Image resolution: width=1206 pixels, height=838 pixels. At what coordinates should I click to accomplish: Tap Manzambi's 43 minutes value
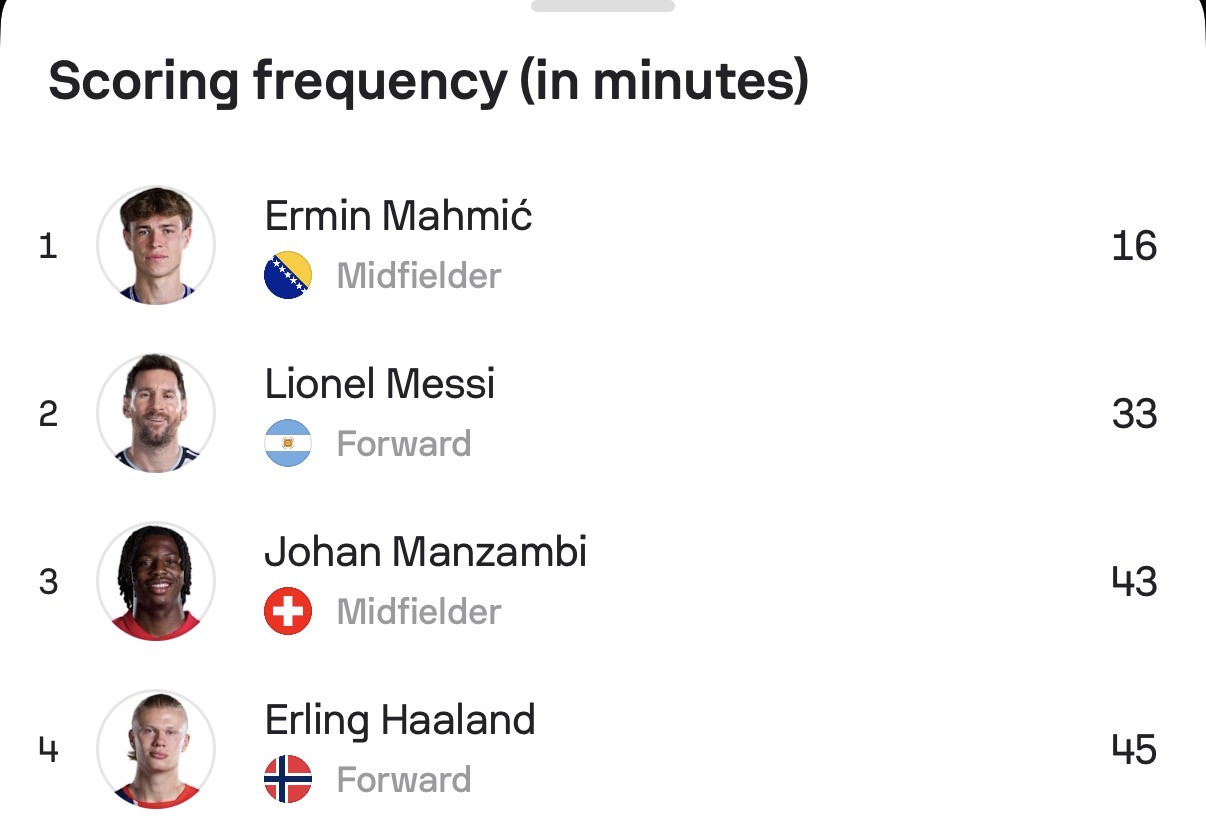(1134, 581)
